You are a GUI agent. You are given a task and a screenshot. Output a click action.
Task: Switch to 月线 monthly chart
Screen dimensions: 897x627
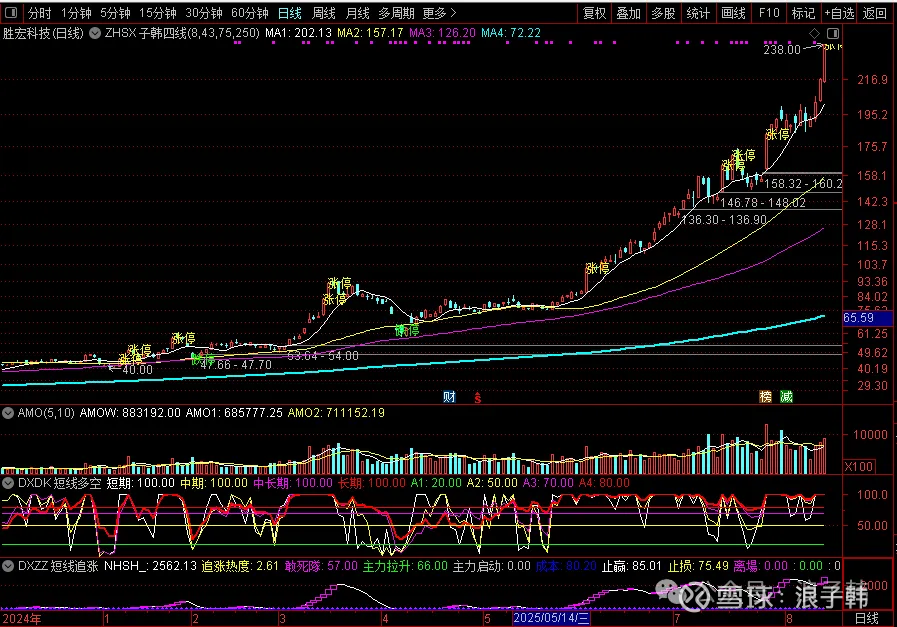[x=358, y=13]
